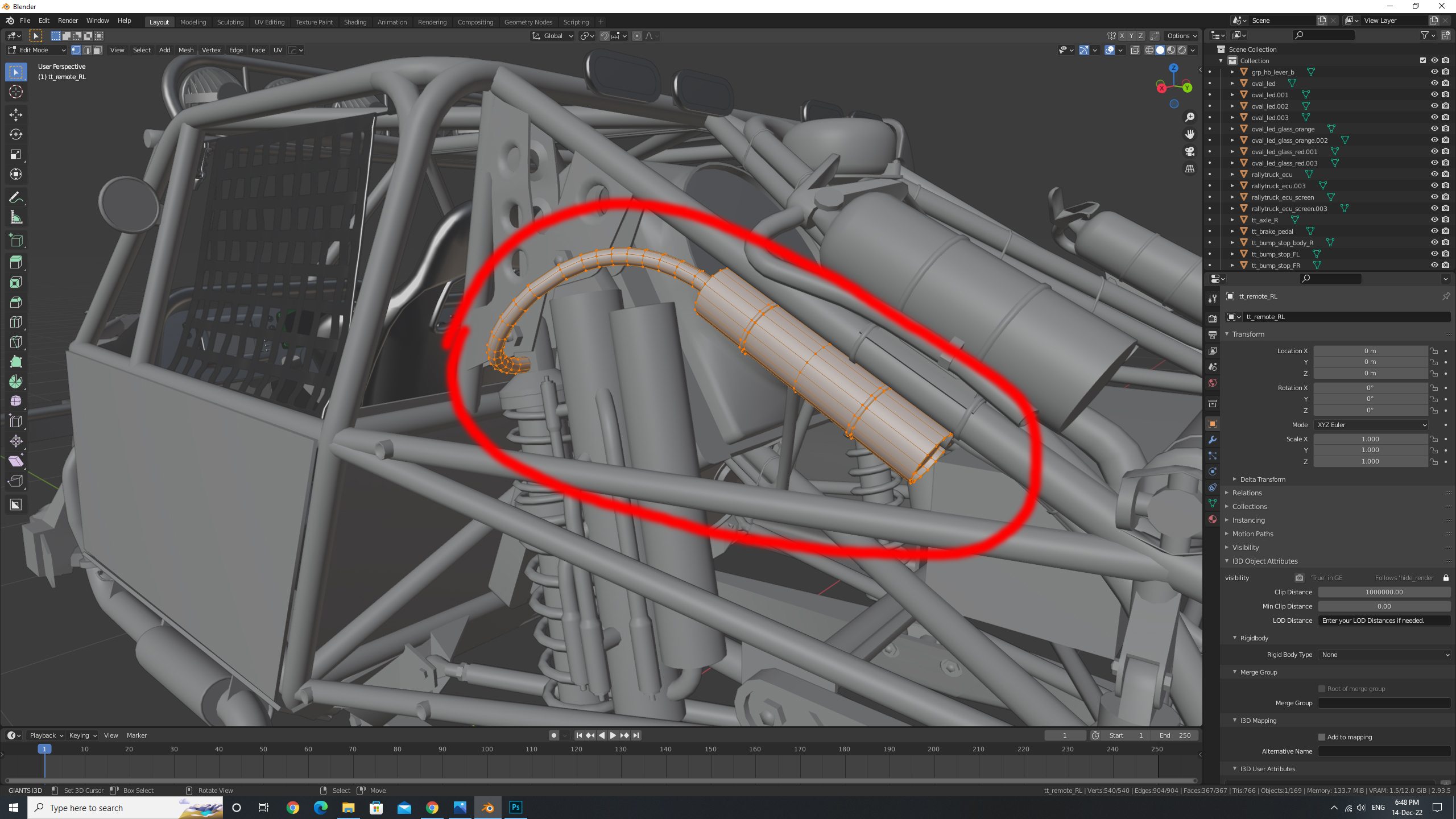
Task: Enable the Add to mapping checkbox
Action: coord(1322,737)
